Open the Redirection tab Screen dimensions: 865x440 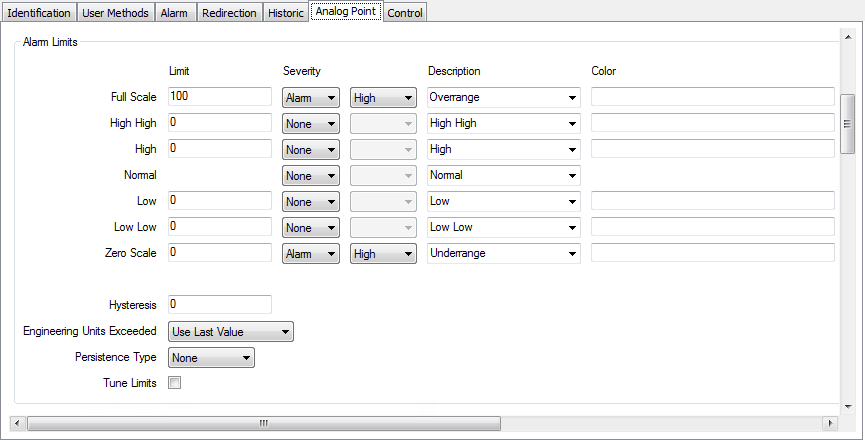pos(227,13)
